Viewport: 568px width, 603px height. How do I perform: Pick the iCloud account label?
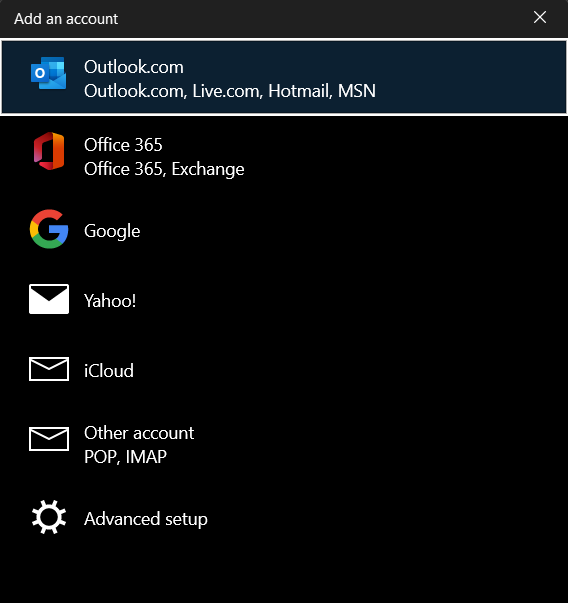[x=109, y=371]
